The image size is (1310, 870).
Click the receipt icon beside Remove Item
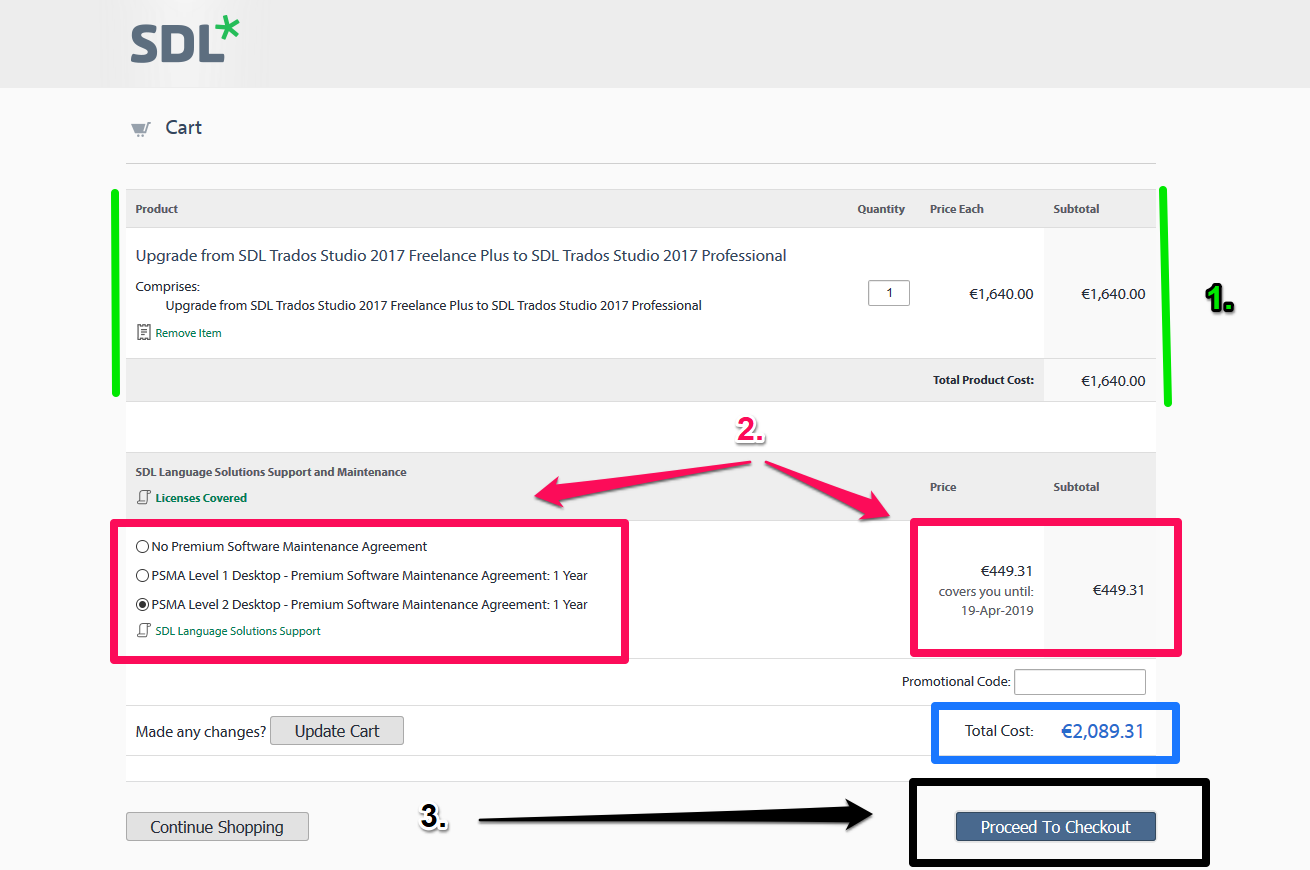tap(143, 332)
